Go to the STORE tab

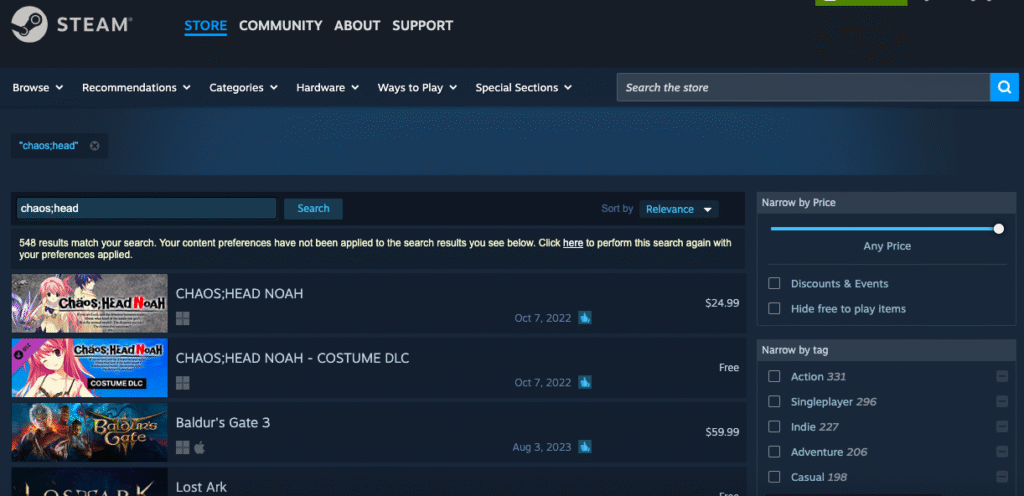tap(206, 26)
